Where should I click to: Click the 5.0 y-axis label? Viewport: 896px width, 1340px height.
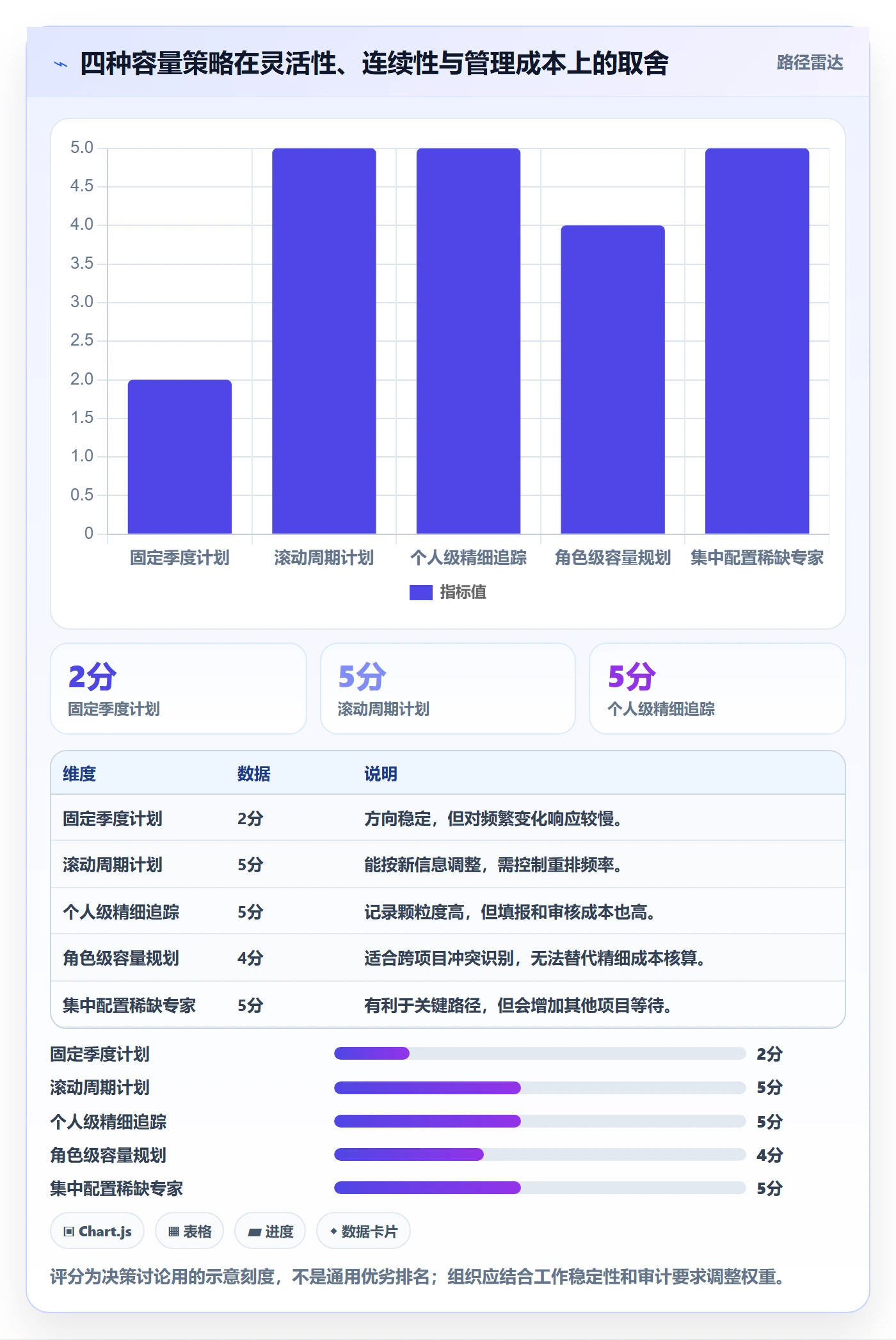point(82,148)
